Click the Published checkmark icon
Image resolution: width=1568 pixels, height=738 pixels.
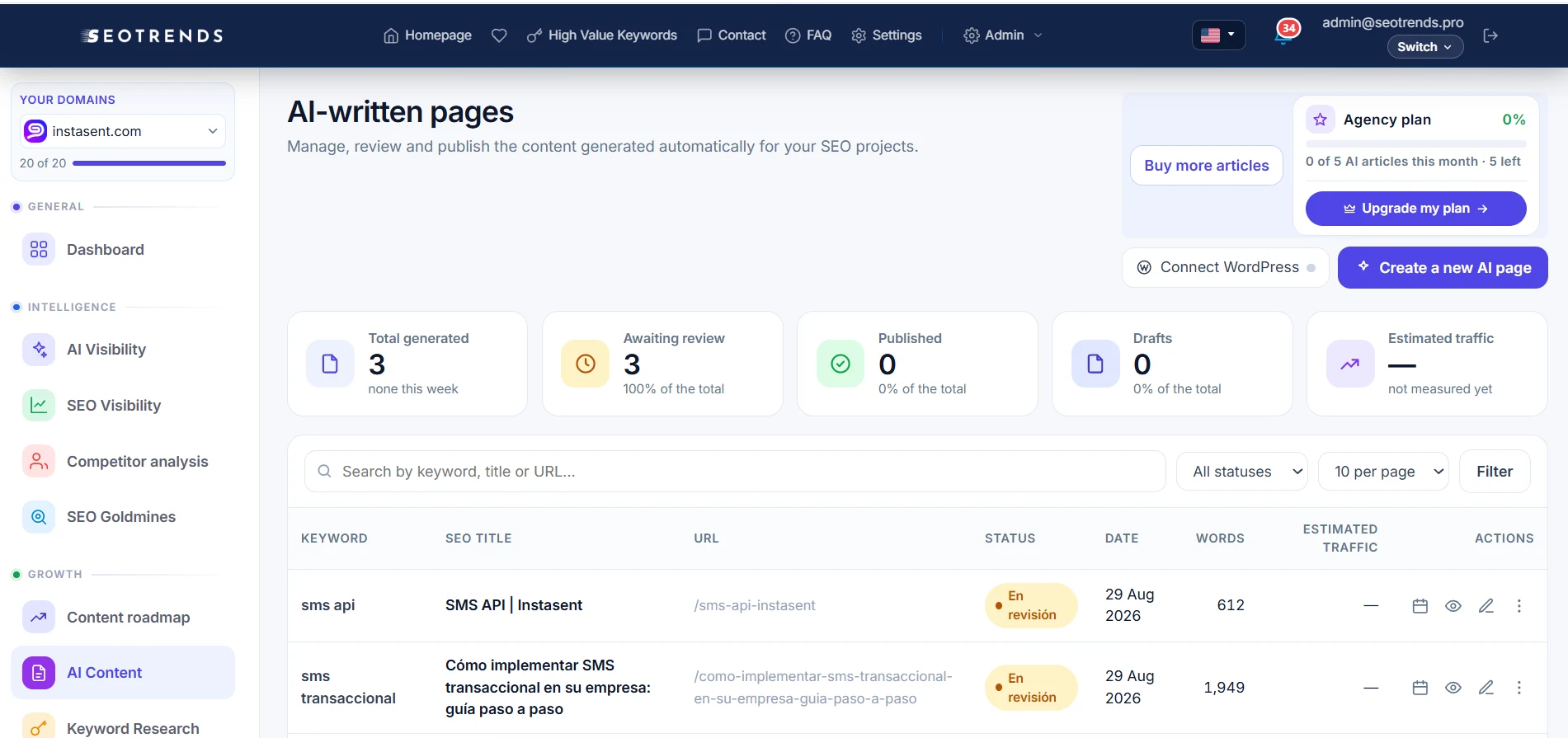[x=840, y=364]
